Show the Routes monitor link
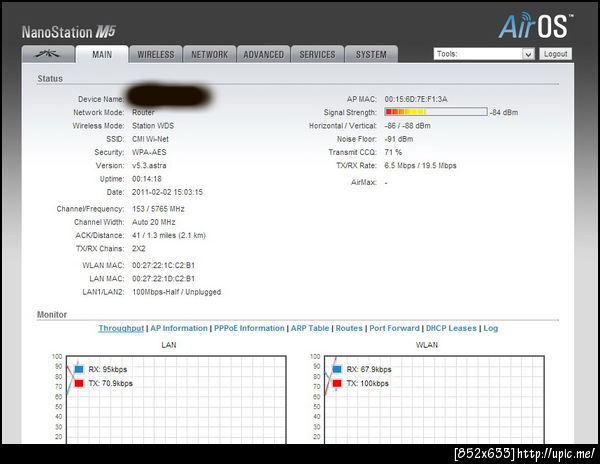This screenshot has height=464, width=600. pos(349,328)
